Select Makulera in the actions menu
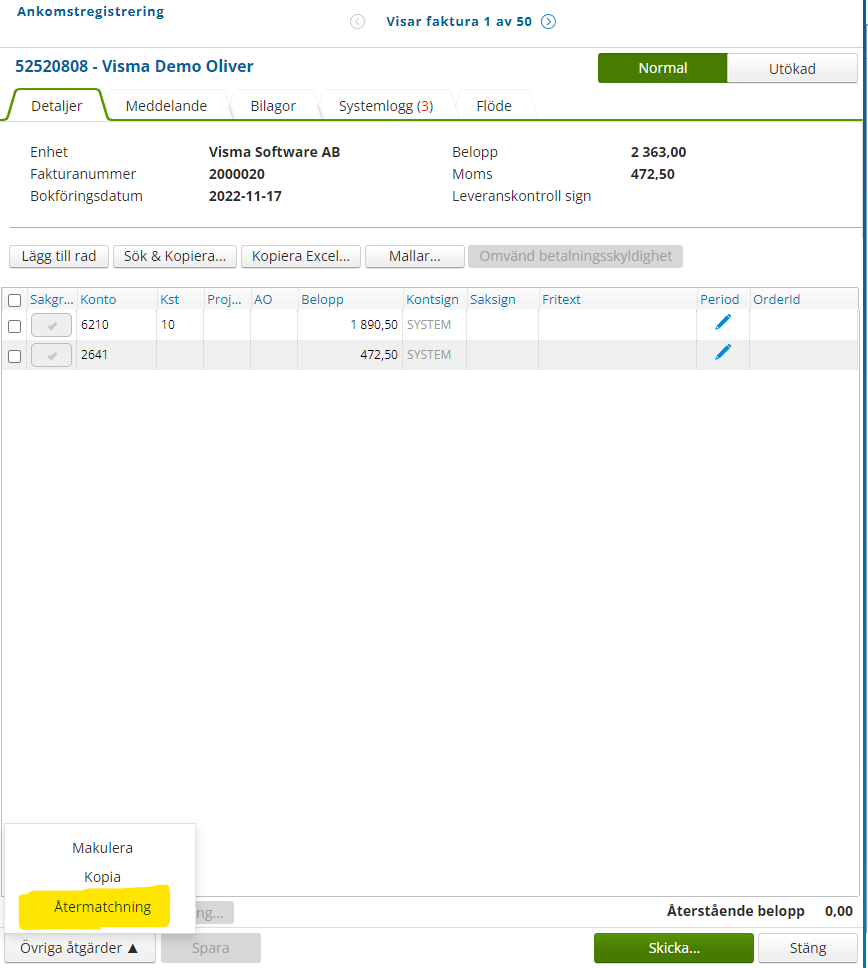Image resolution: width=868 pixels, height=968 pixels. tap(102, 848)
